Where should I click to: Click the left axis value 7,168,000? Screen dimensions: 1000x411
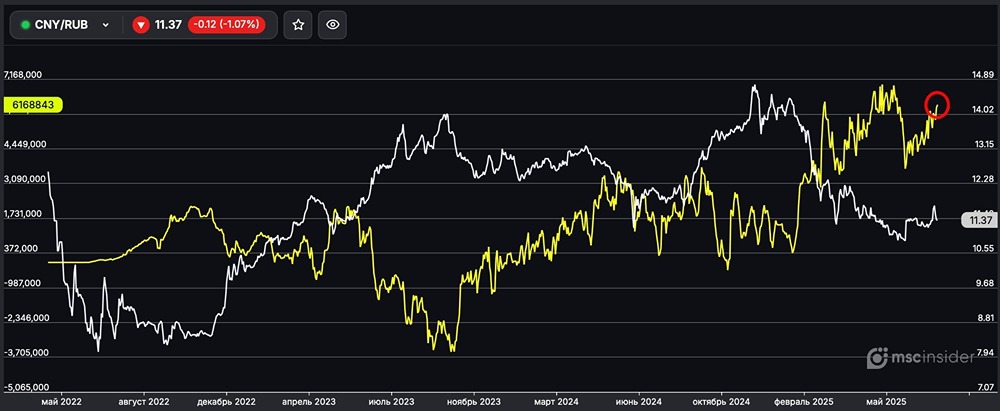(24, 75)
